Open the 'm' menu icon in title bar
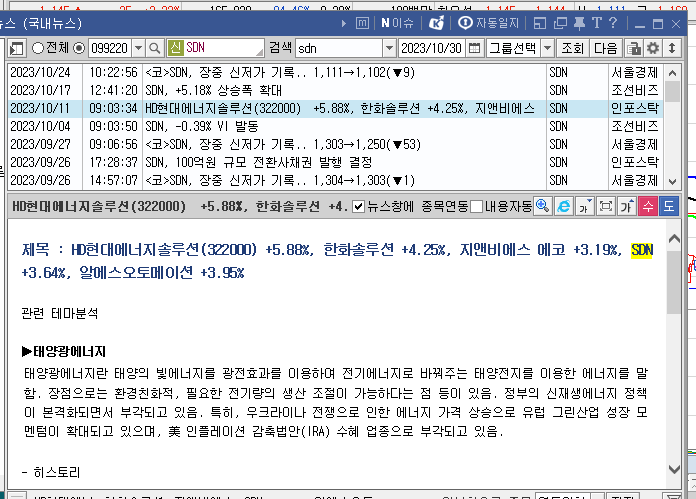 pos(362,23)
